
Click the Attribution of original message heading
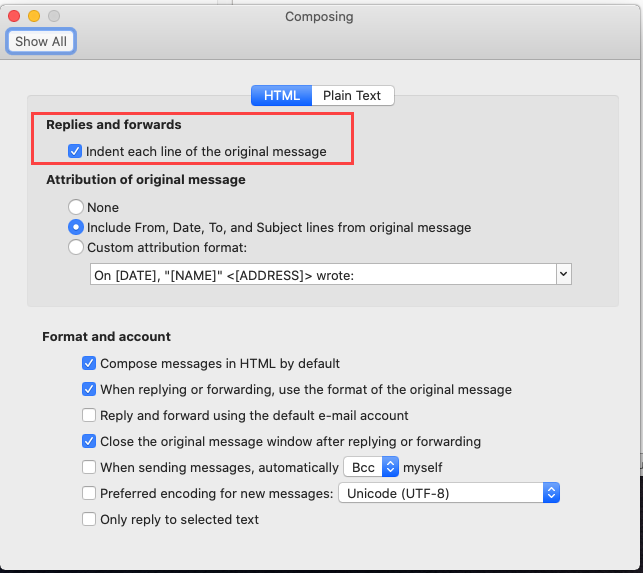tap(146, 180)
